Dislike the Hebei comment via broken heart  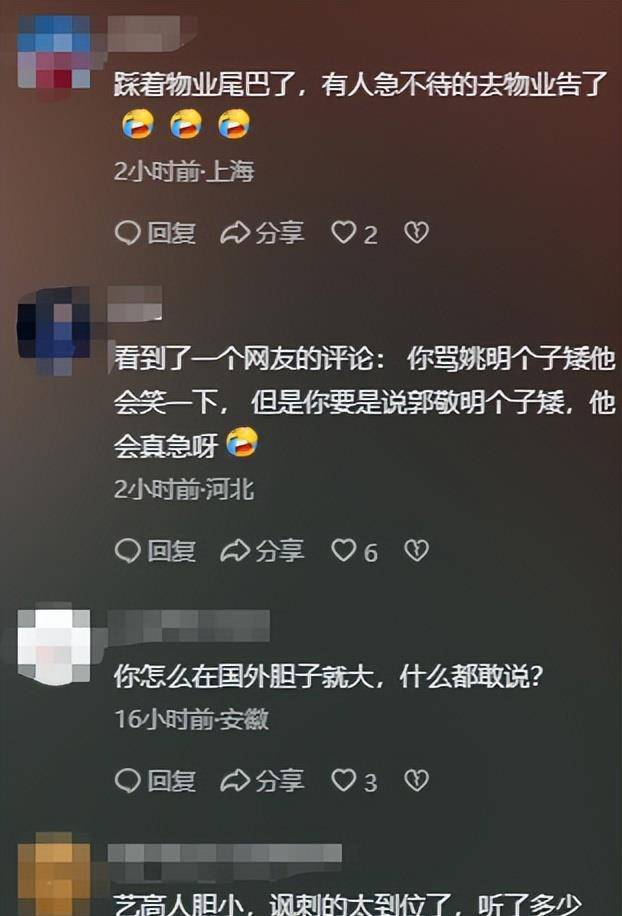416,550
